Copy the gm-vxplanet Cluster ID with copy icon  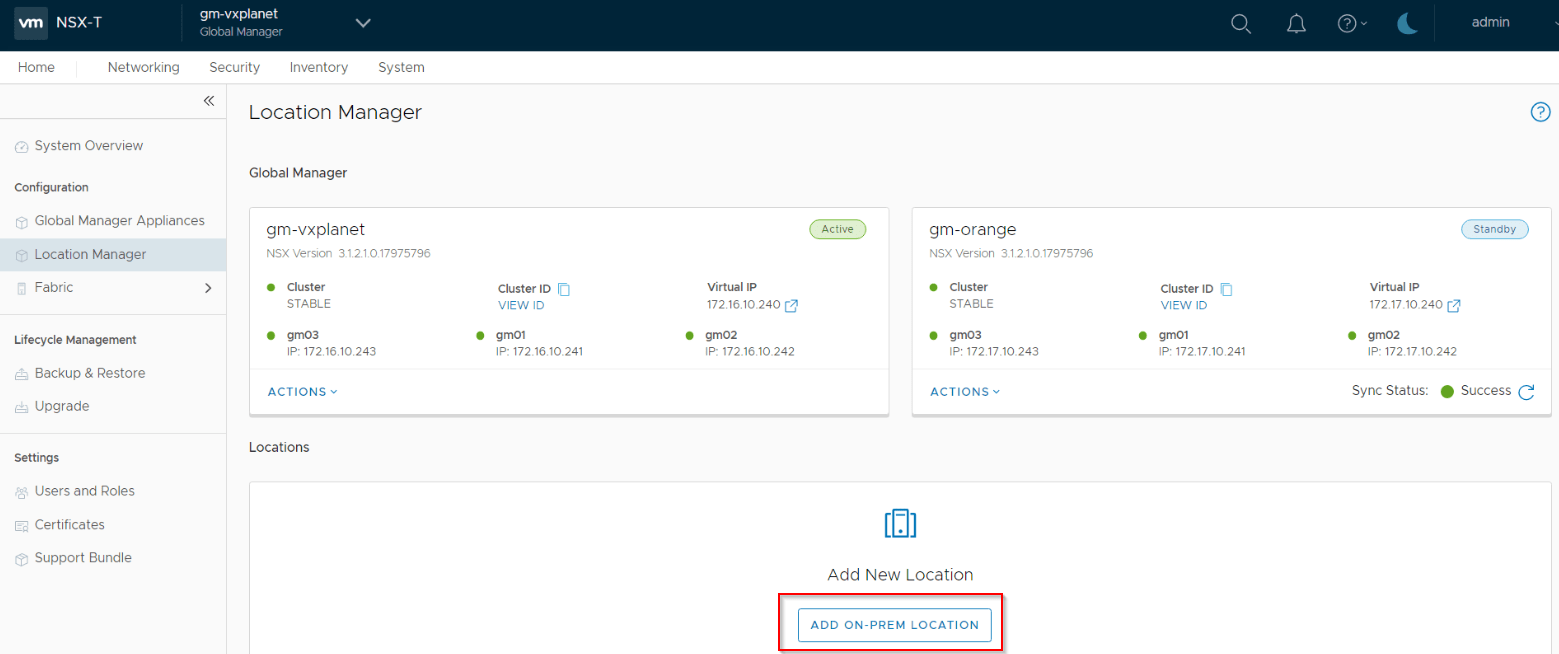click(564, 289)
